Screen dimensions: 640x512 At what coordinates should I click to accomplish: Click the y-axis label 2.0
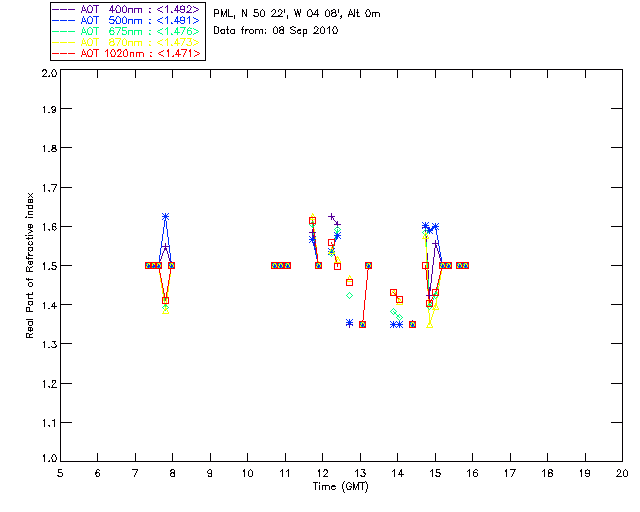(x=49, y=73)
